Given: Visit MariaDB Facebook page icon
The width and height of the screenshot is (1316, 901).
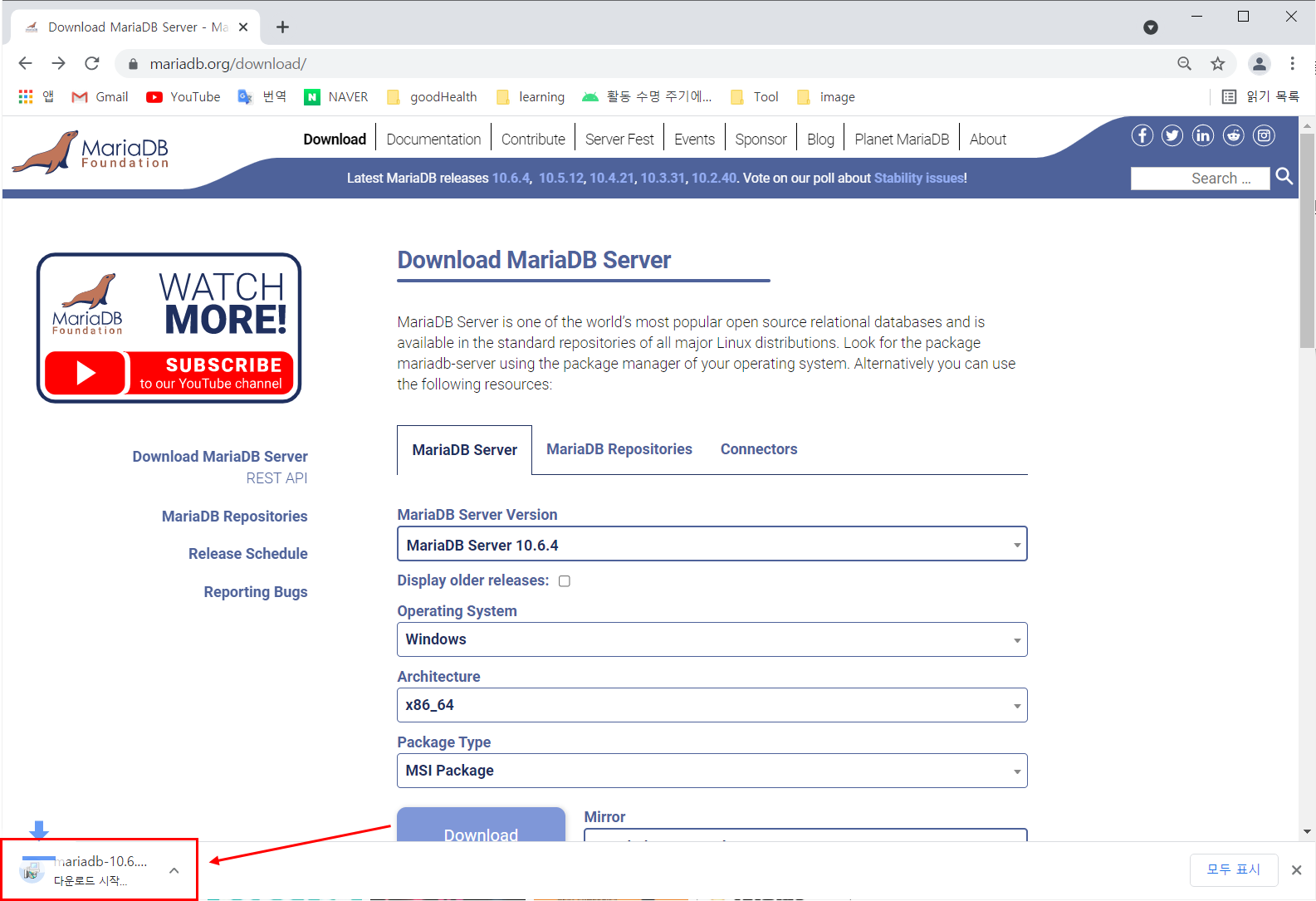Looking at the screenshot, I should [1142, 135].
